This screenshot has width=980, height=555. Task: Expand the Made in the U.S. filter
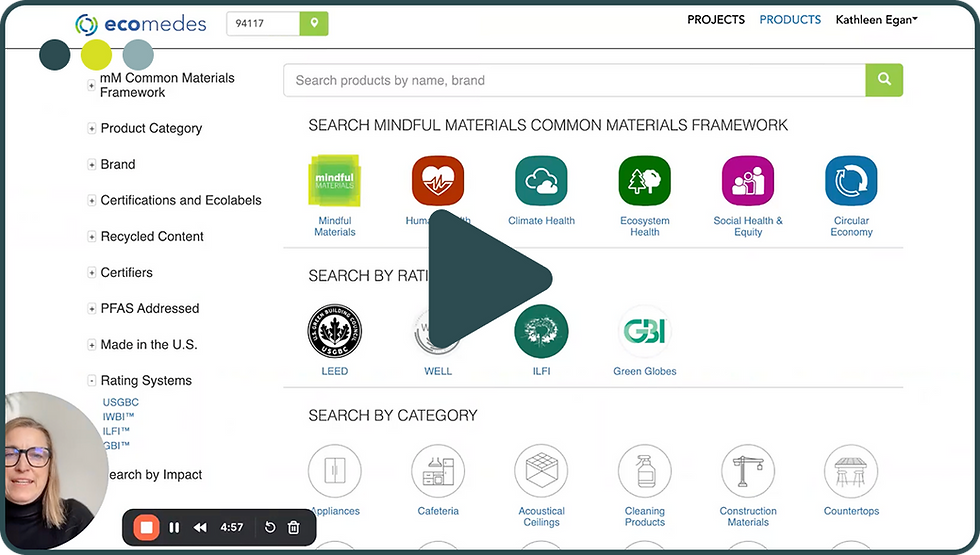click(91, 345)
